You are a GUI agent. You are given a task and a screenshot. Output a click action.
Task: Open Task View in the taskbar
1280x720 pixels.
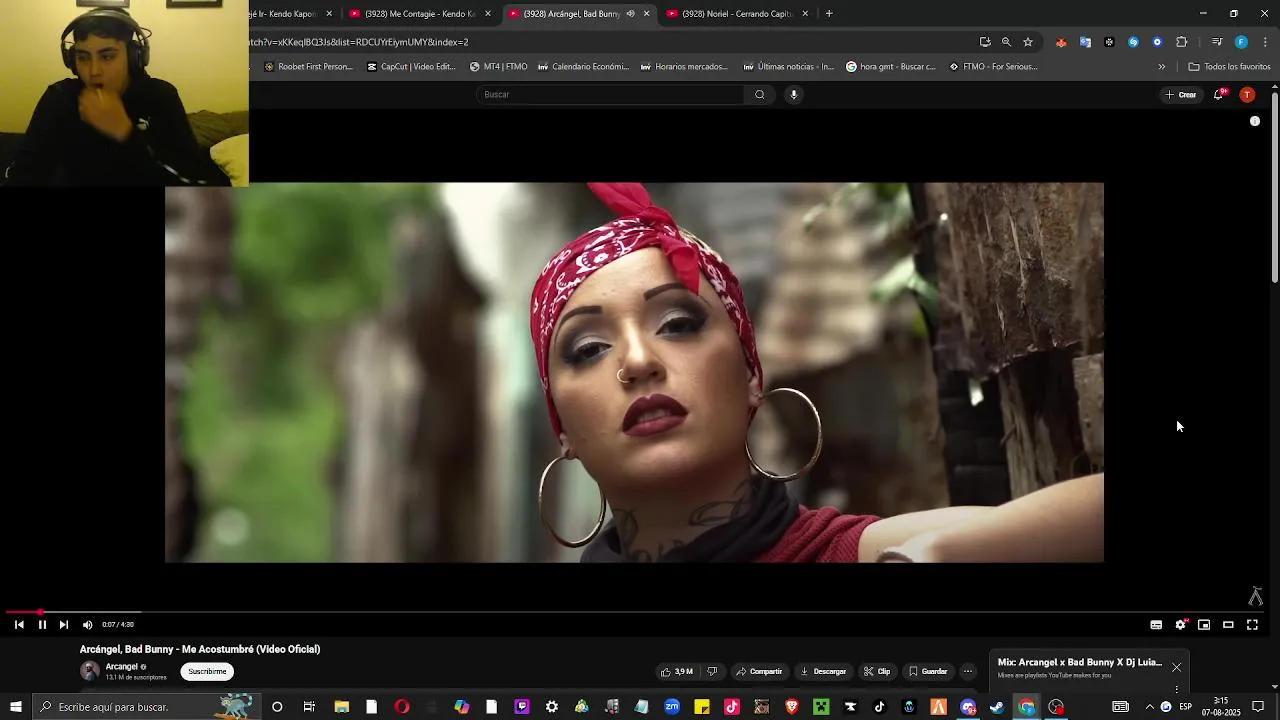click(309, 707)
